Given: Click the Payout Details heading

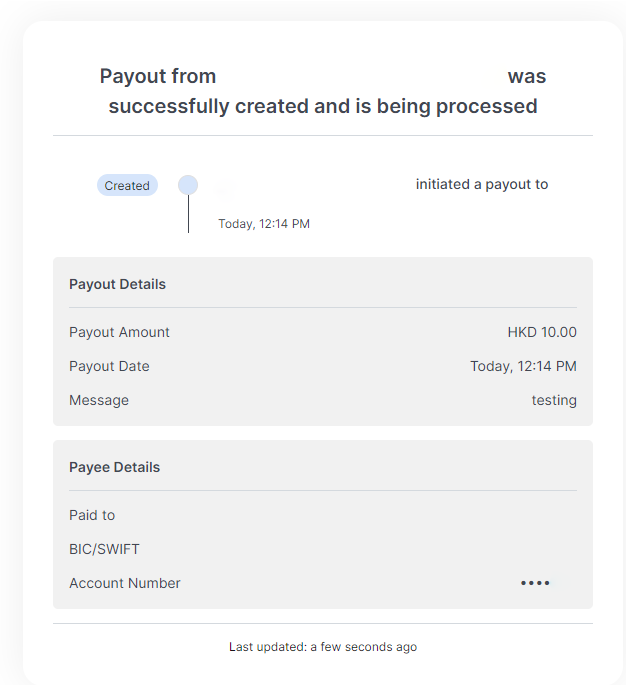Looking at the screenshot, I should (x=117, y=284).
